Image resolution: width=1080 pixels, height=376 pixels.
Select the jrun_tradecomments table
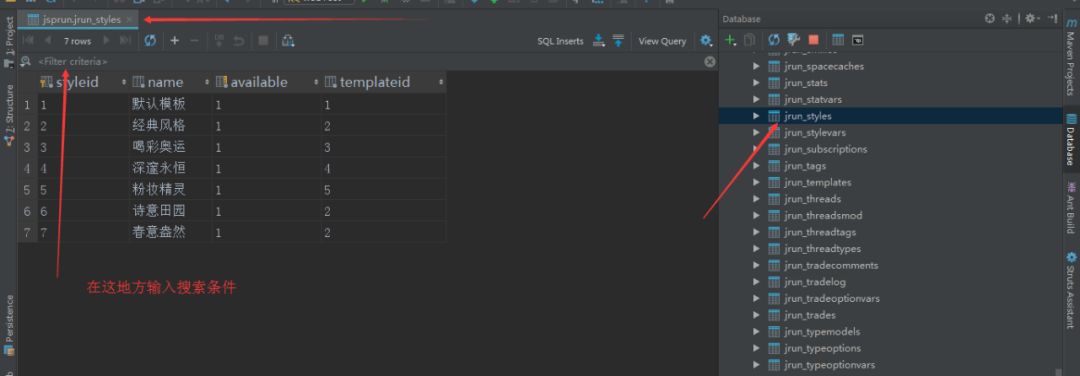pos(831,265)
